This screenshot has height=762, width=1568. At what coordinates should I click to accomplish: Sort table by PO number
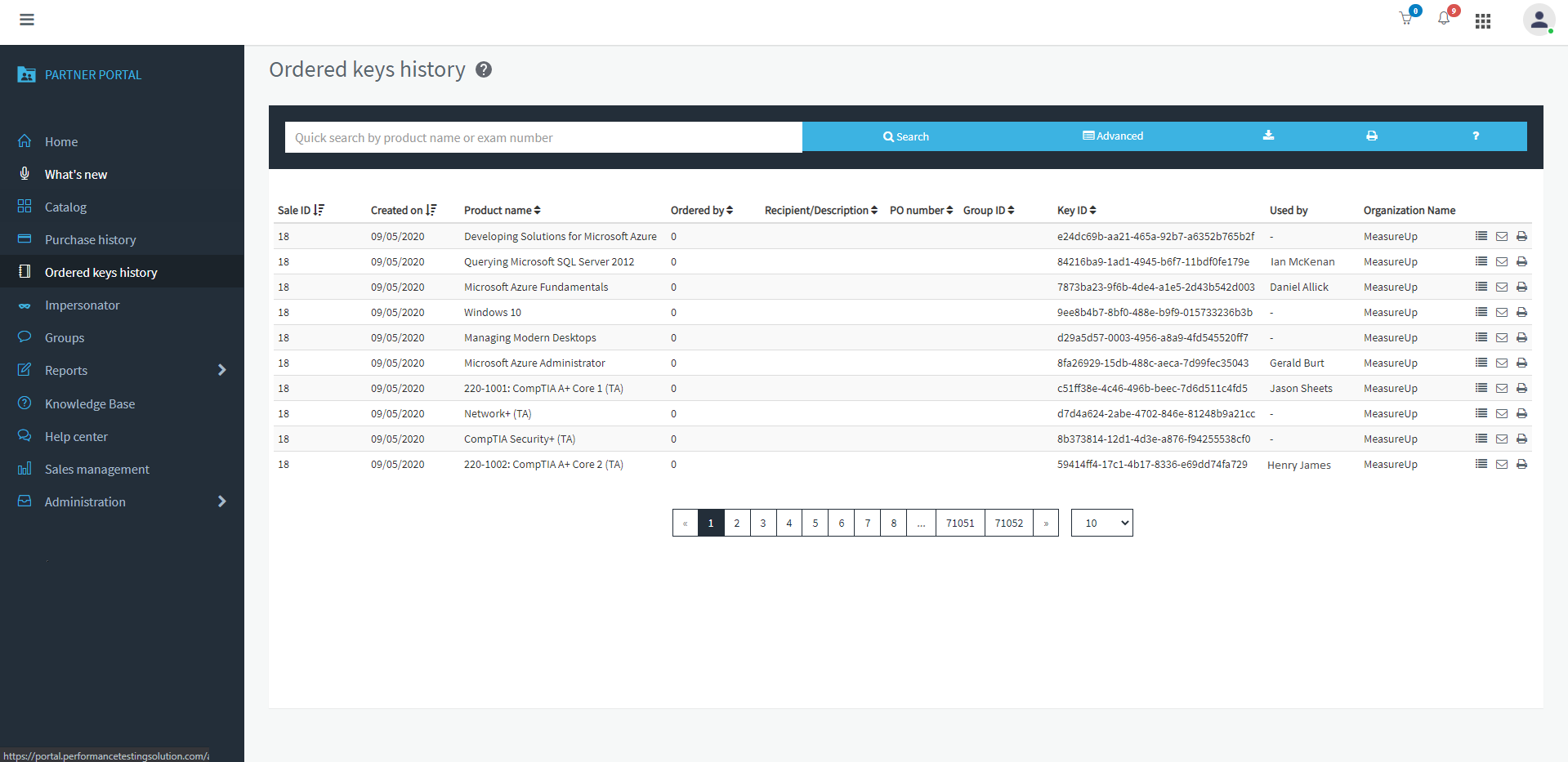click(x=922, y=210)
